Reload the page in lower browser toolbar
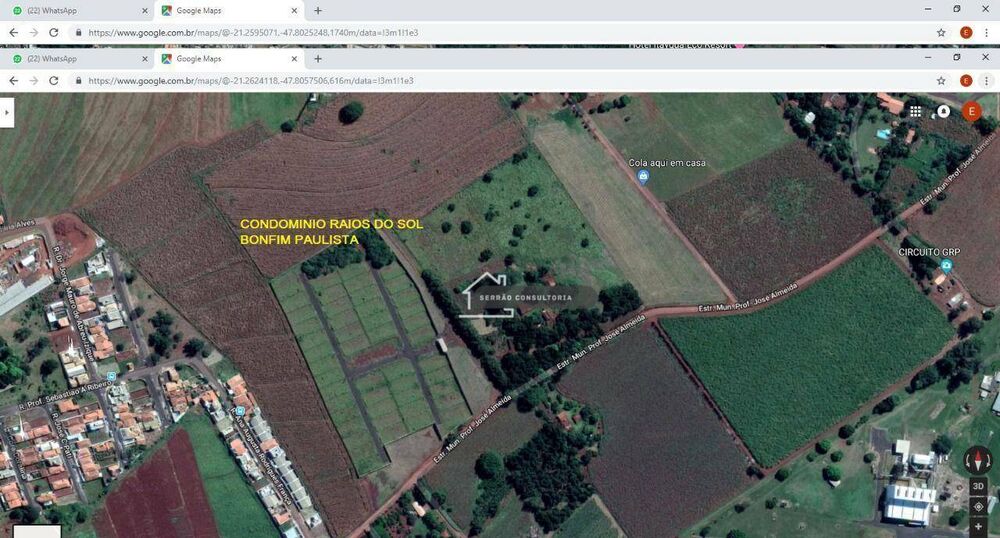Viewport: 1000px width, 538px height. tap(54, 81)
